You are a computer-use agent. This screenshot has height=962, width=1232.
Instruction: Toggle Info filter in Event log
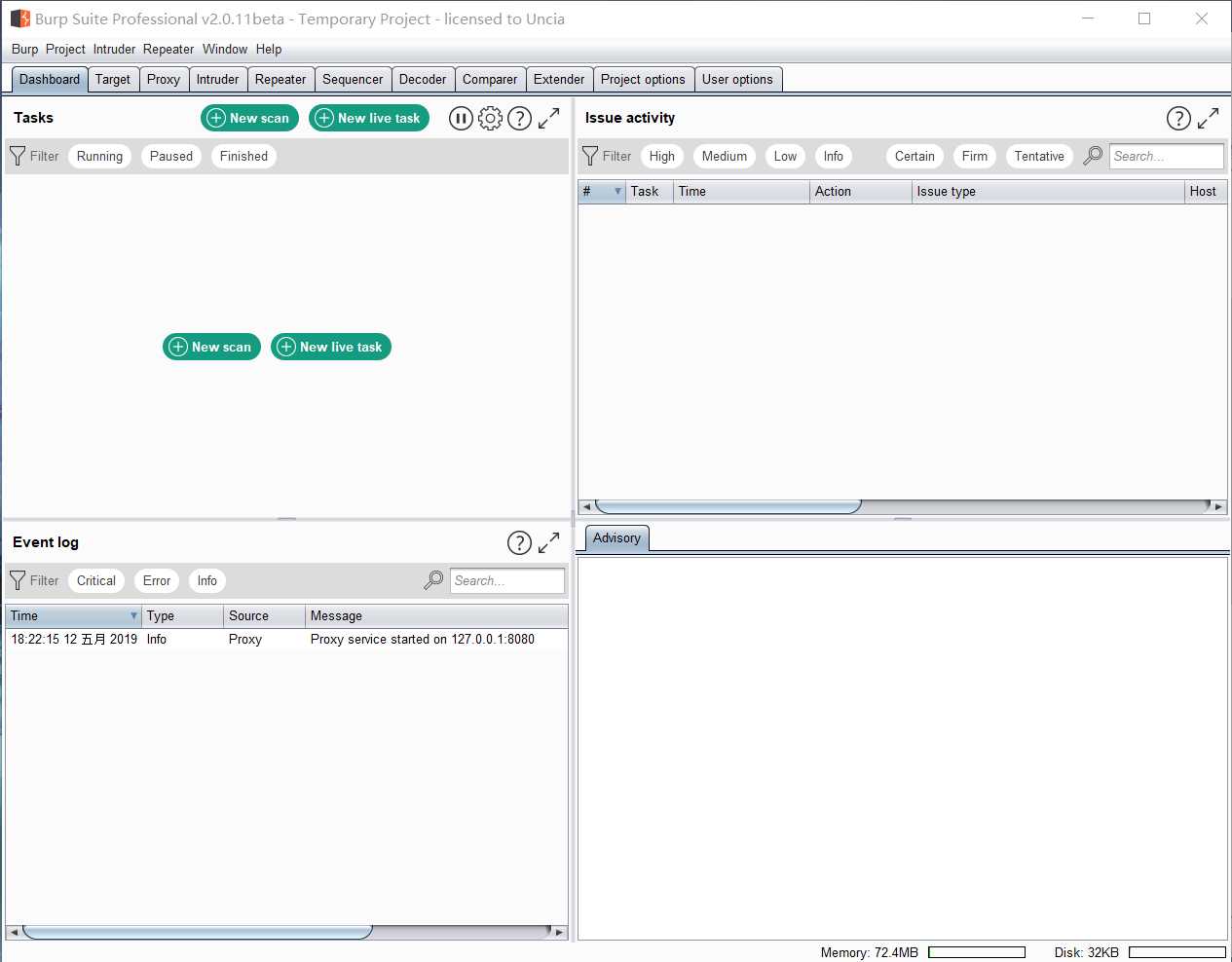tap(207, 580)
